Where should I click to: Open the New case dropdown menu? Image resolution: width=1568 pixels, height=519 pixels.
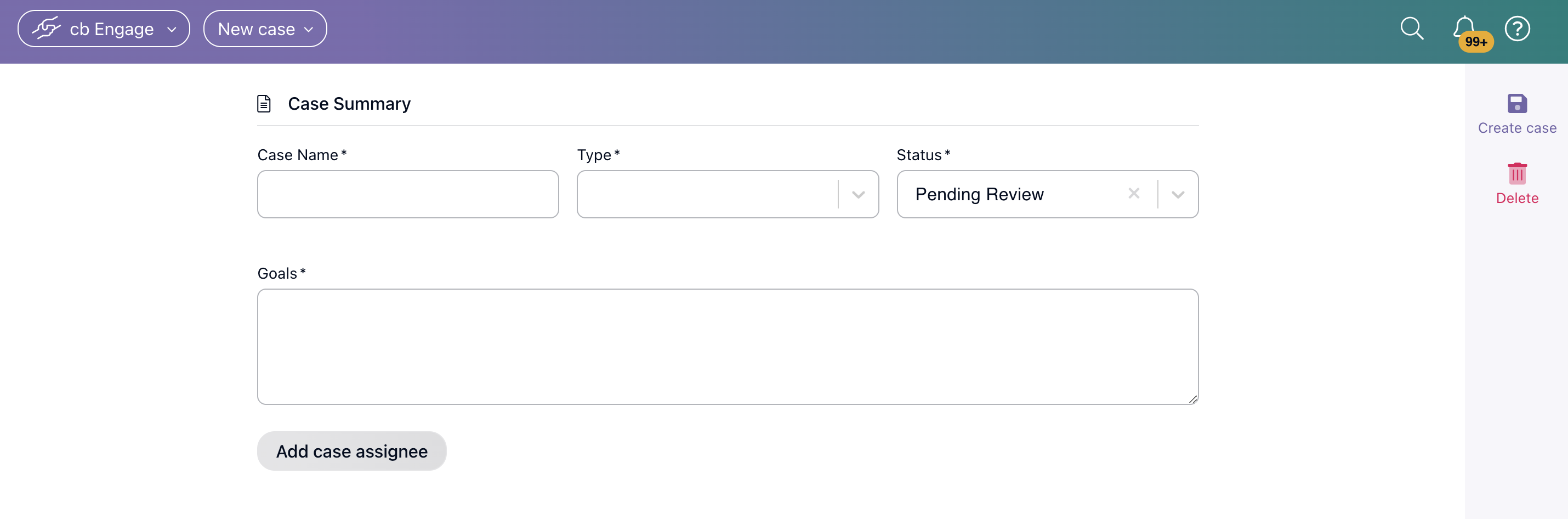point(265,29)
